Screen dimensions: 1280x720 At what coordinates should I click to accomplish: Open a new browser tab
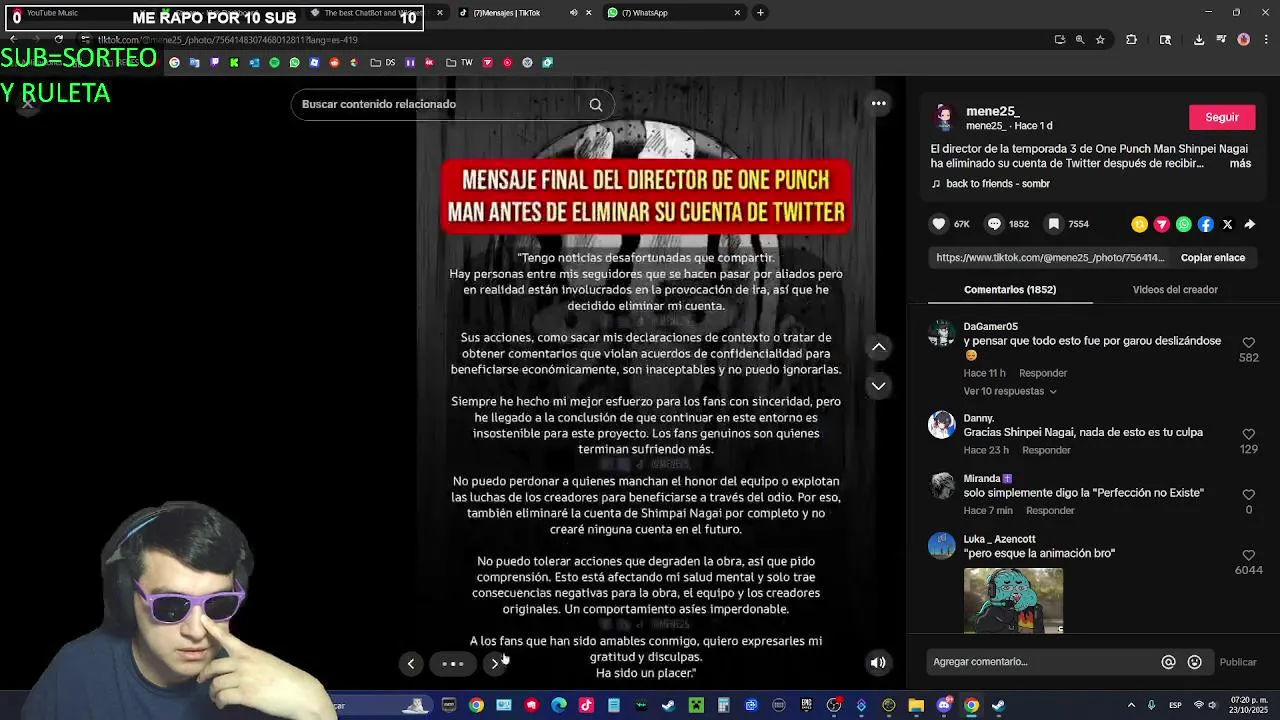(x=760, y=13)
